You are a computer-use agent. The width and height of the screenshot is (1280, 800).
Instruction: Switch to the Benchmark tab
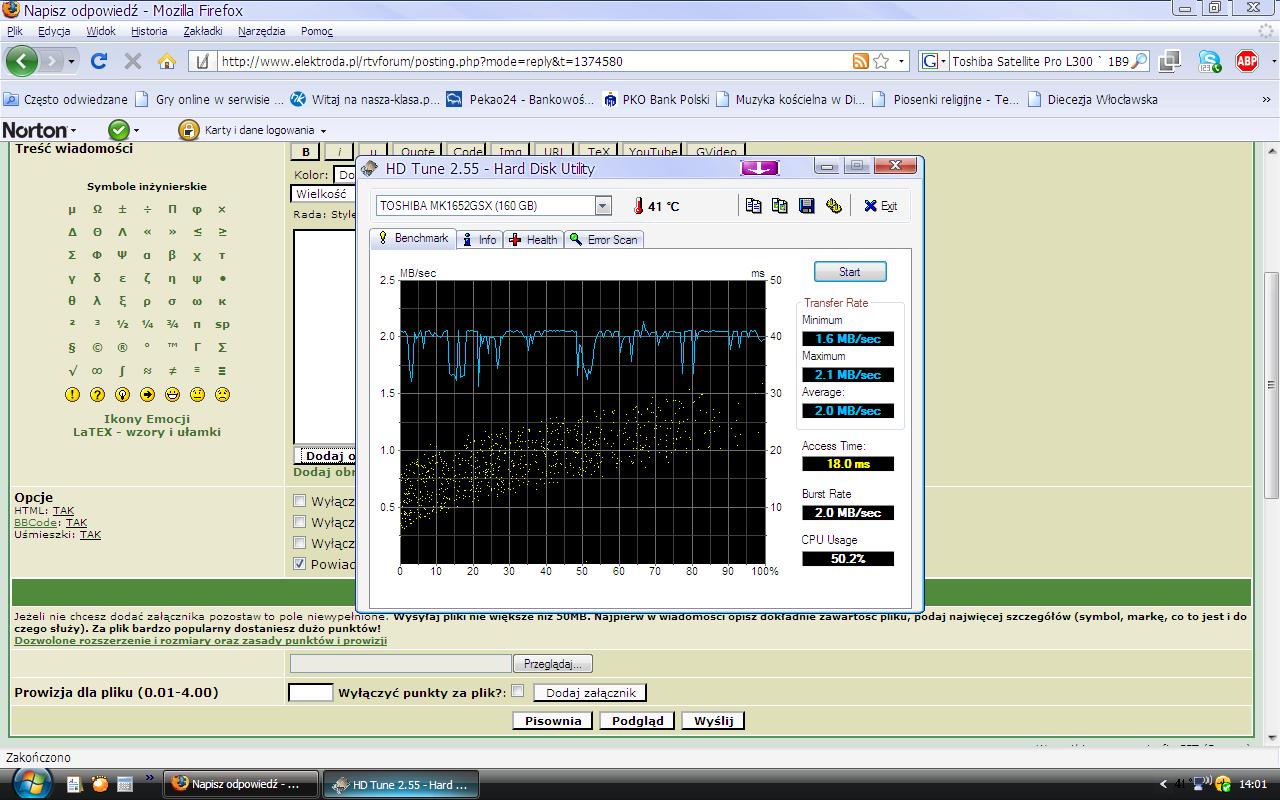(413, 239)
